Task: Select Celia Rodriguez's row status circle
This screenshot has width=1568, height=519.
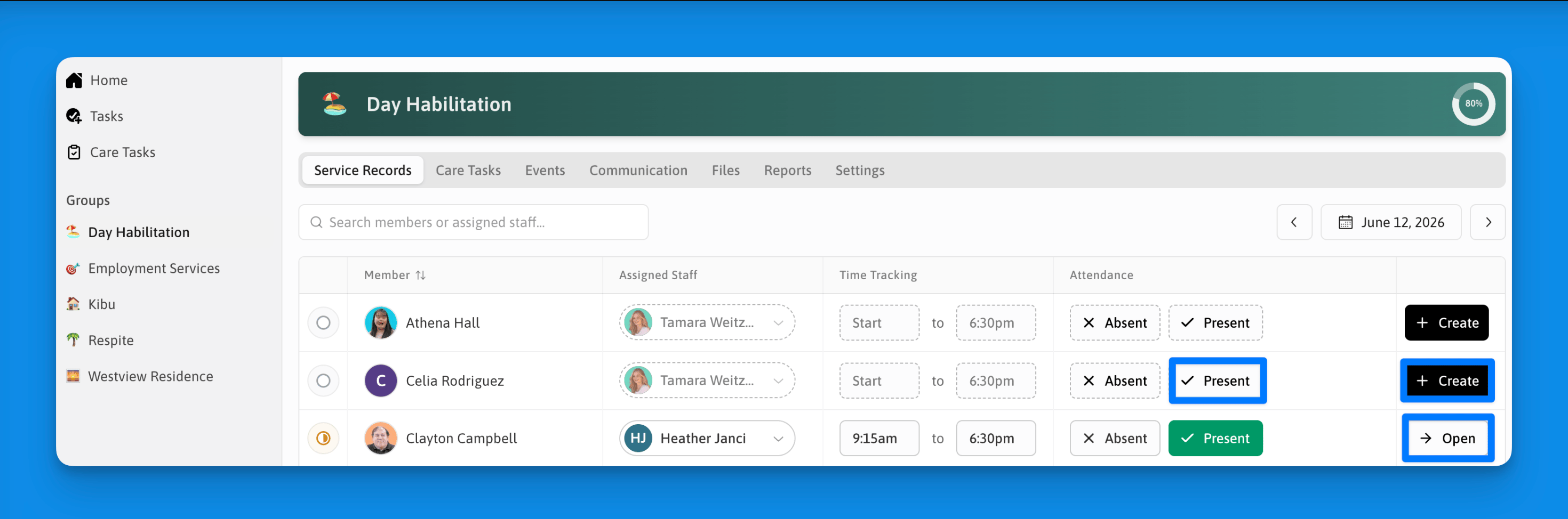Action: point(323,380)
